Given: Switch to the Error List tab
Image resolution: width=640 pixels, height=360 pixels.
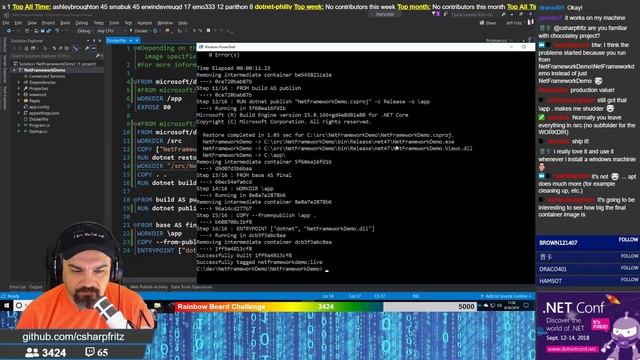Looking at the screenshot, I should pos(17,287).
